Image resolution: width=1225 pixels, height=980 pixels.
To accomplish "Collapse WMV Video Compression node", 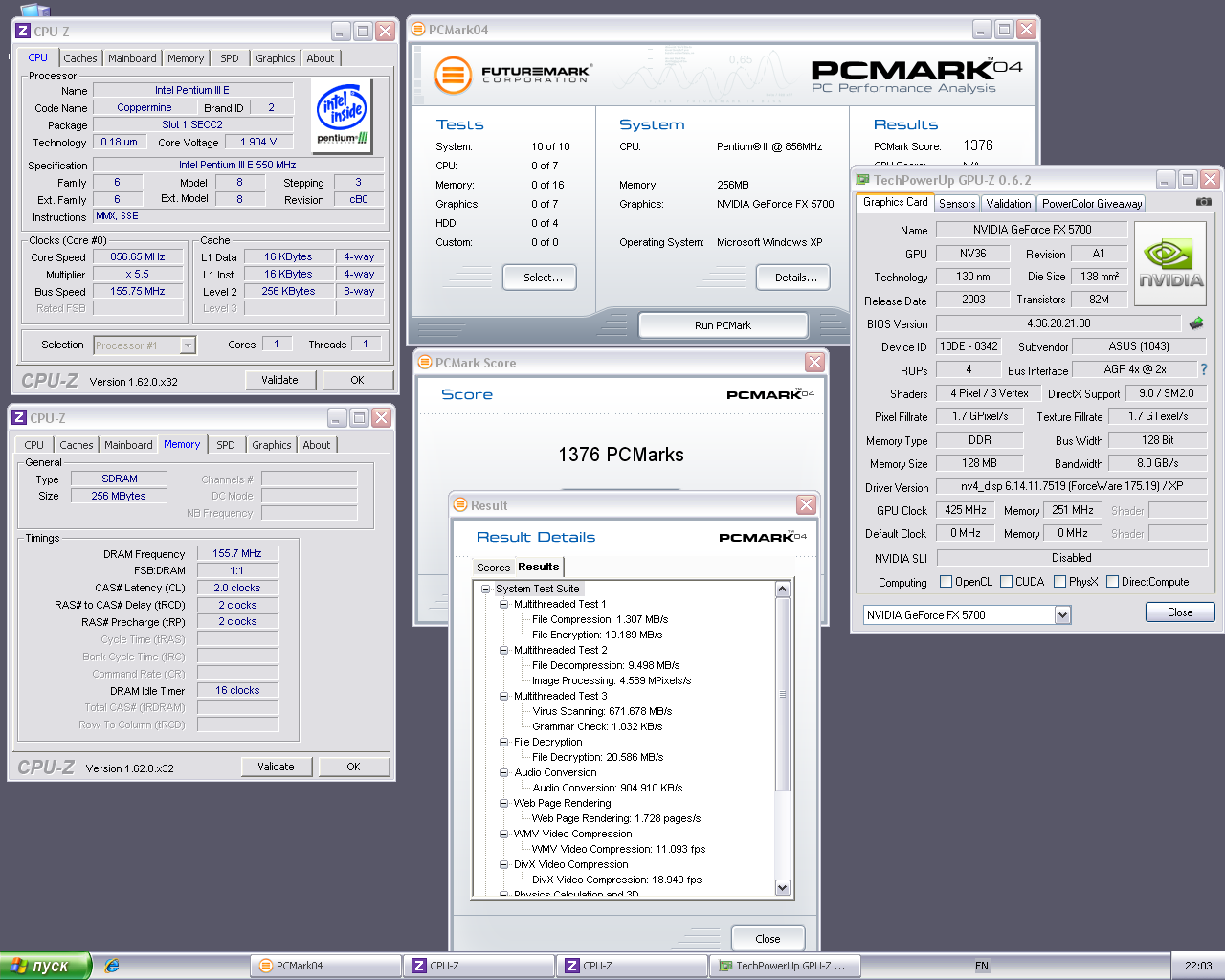I will 503,834.
